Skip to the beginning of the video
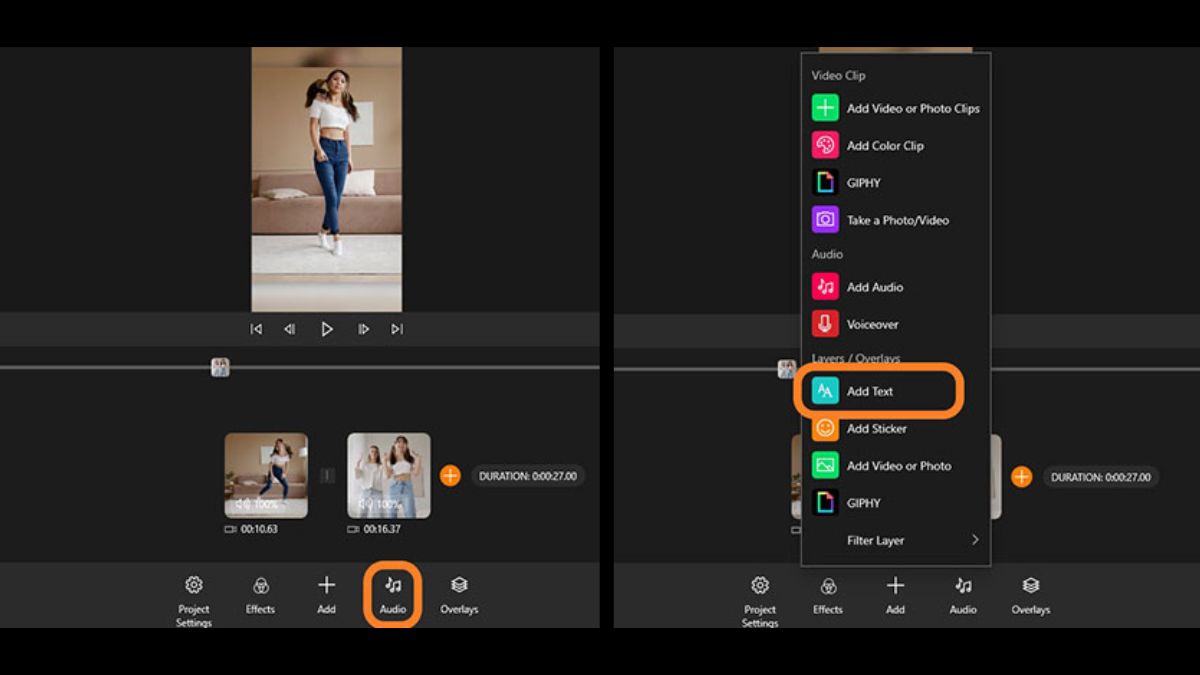1200x675 pixels. coord(255,328)
